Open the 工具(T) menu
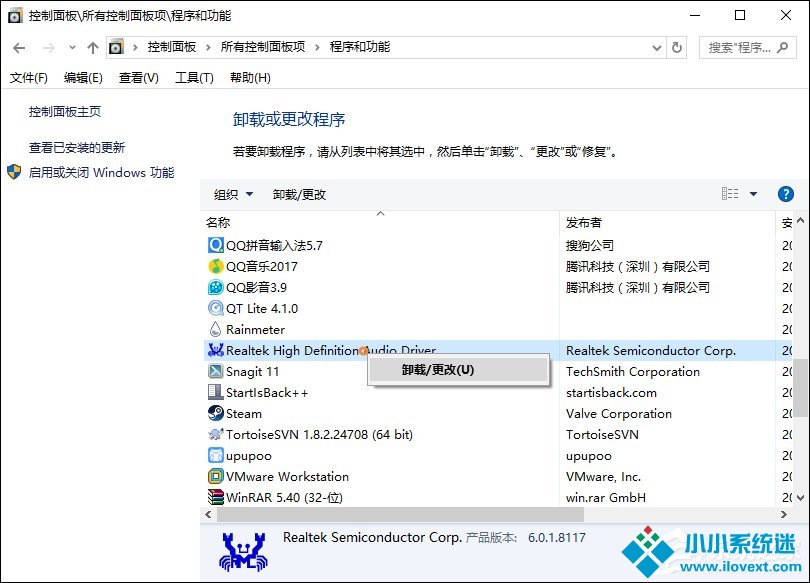 coord(194,77)
